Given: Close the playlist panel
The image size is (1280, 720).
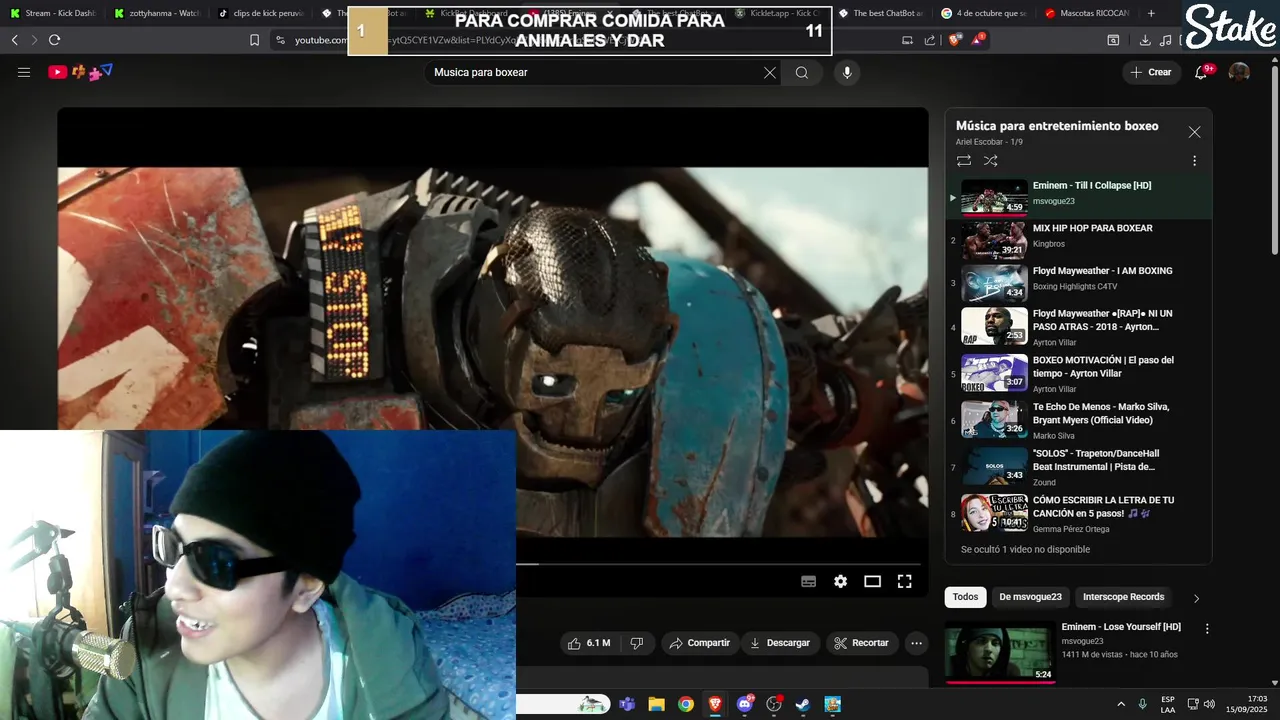Looking at the screenshot, I should pos(1194,132).
